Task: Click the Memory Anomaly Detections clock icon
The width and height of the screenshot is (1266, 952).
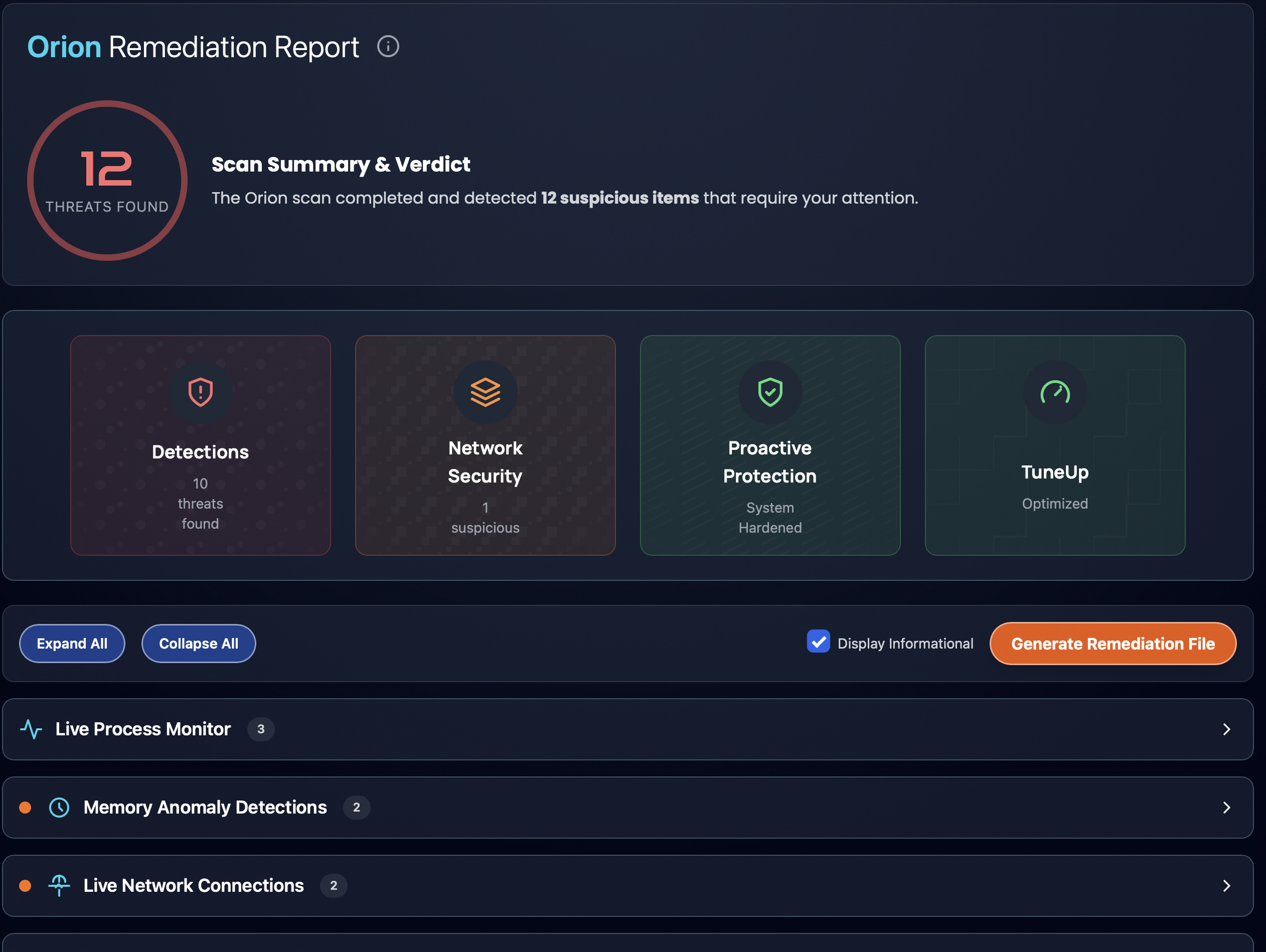Action: tap(59, 807)
